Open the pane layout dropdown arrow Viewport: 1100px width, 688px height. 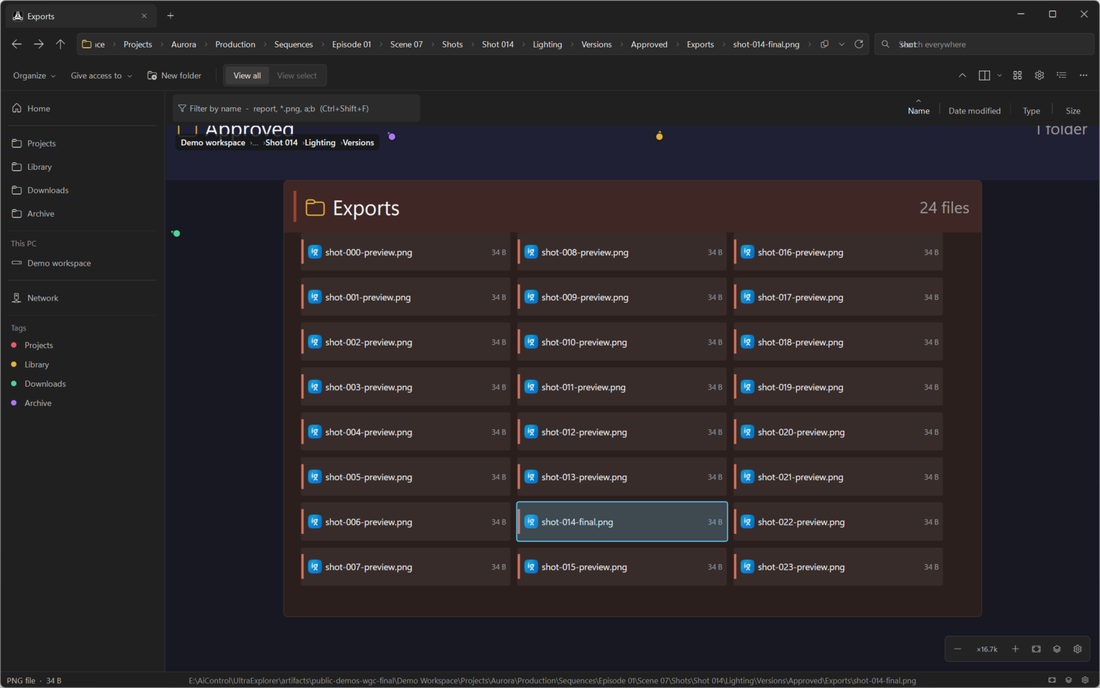999,76
